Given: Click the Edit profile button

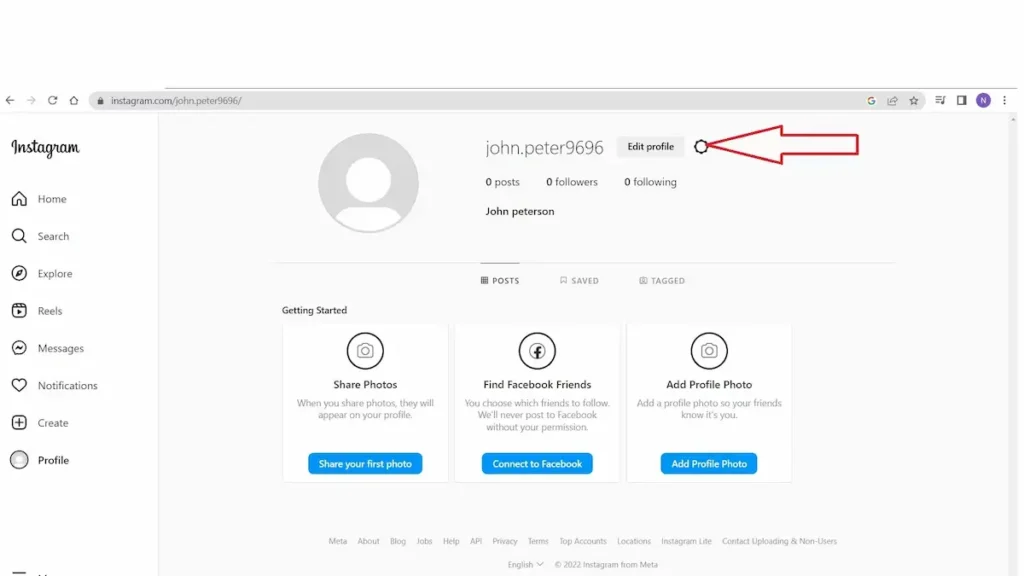Looking at the screenshot, I should [x=650, y=147].
